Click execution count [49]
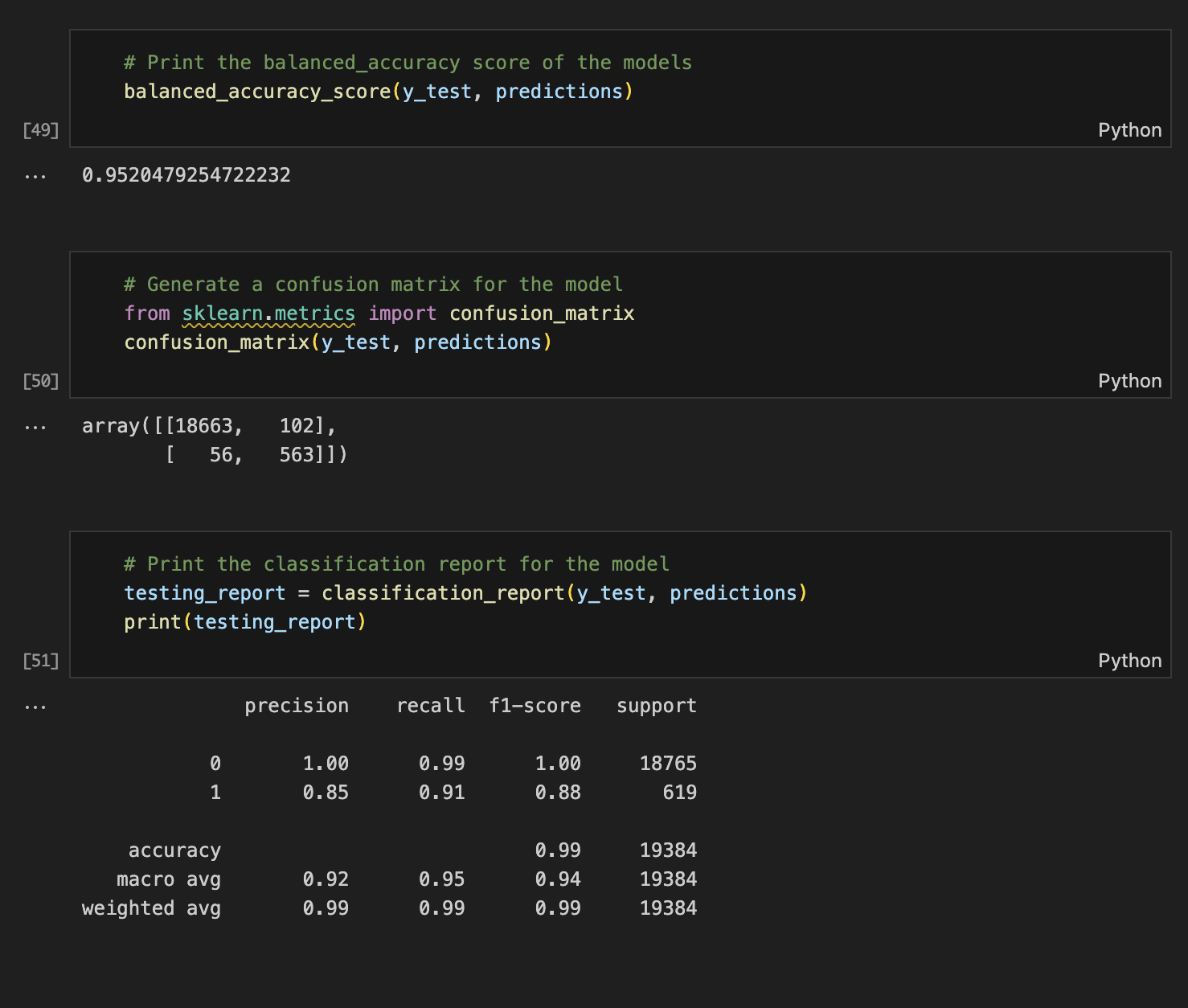The height and width of the screenshot is (1008, 1188). (41, 130)
